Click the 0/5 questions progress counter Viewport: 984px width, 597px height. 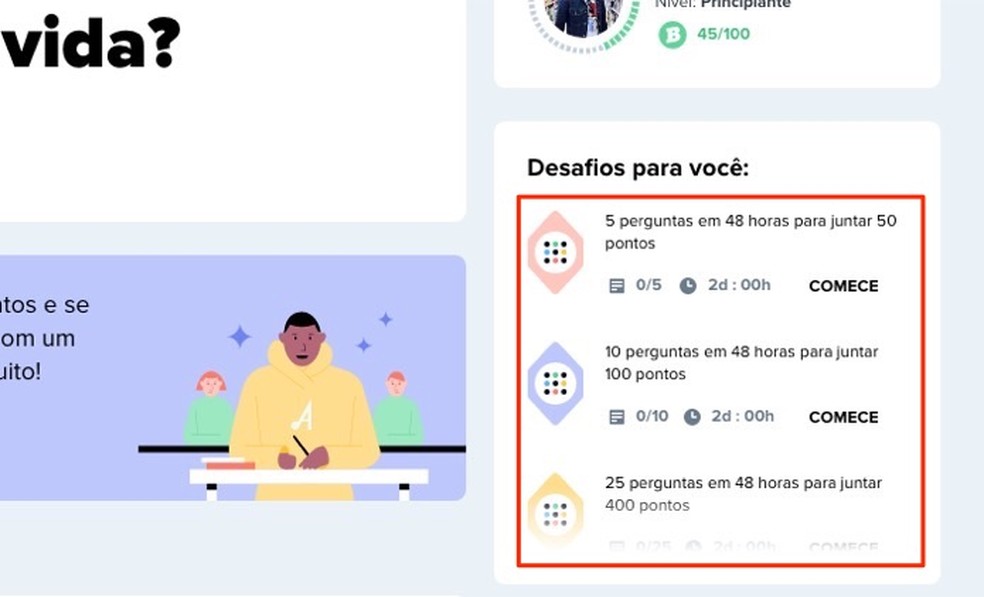pyautogui.click(x=648, y=285)
